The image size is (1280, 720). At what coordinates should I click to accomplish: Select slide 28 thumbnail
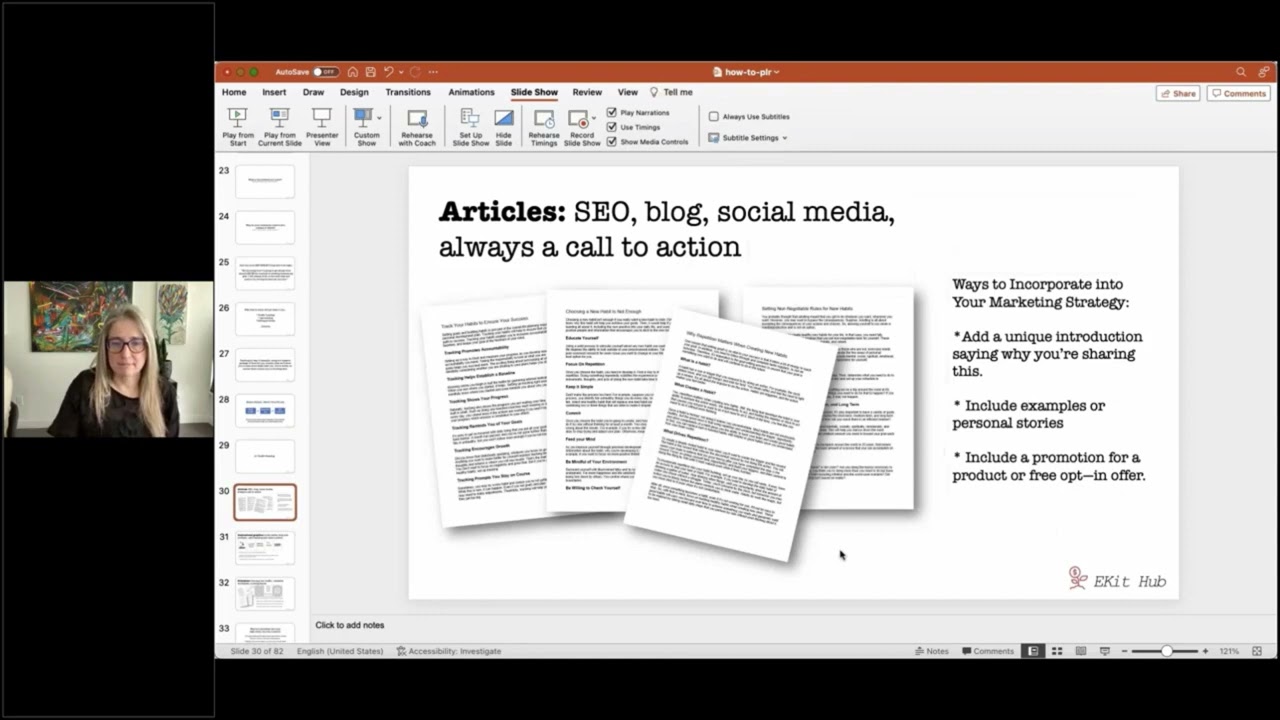tap(265, 410)
